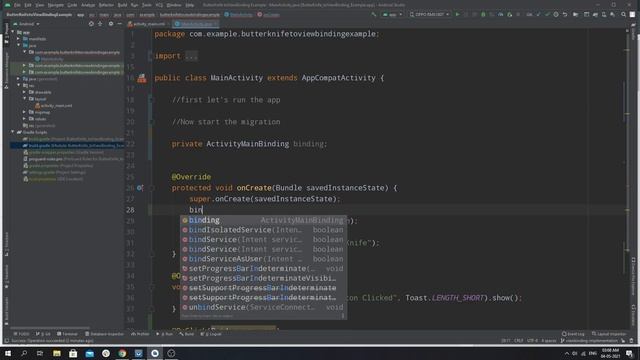The height and width of the screenshot is (360, 640).
Task: Open the Layout Inspector panel
Action: [x=609, y=334]
